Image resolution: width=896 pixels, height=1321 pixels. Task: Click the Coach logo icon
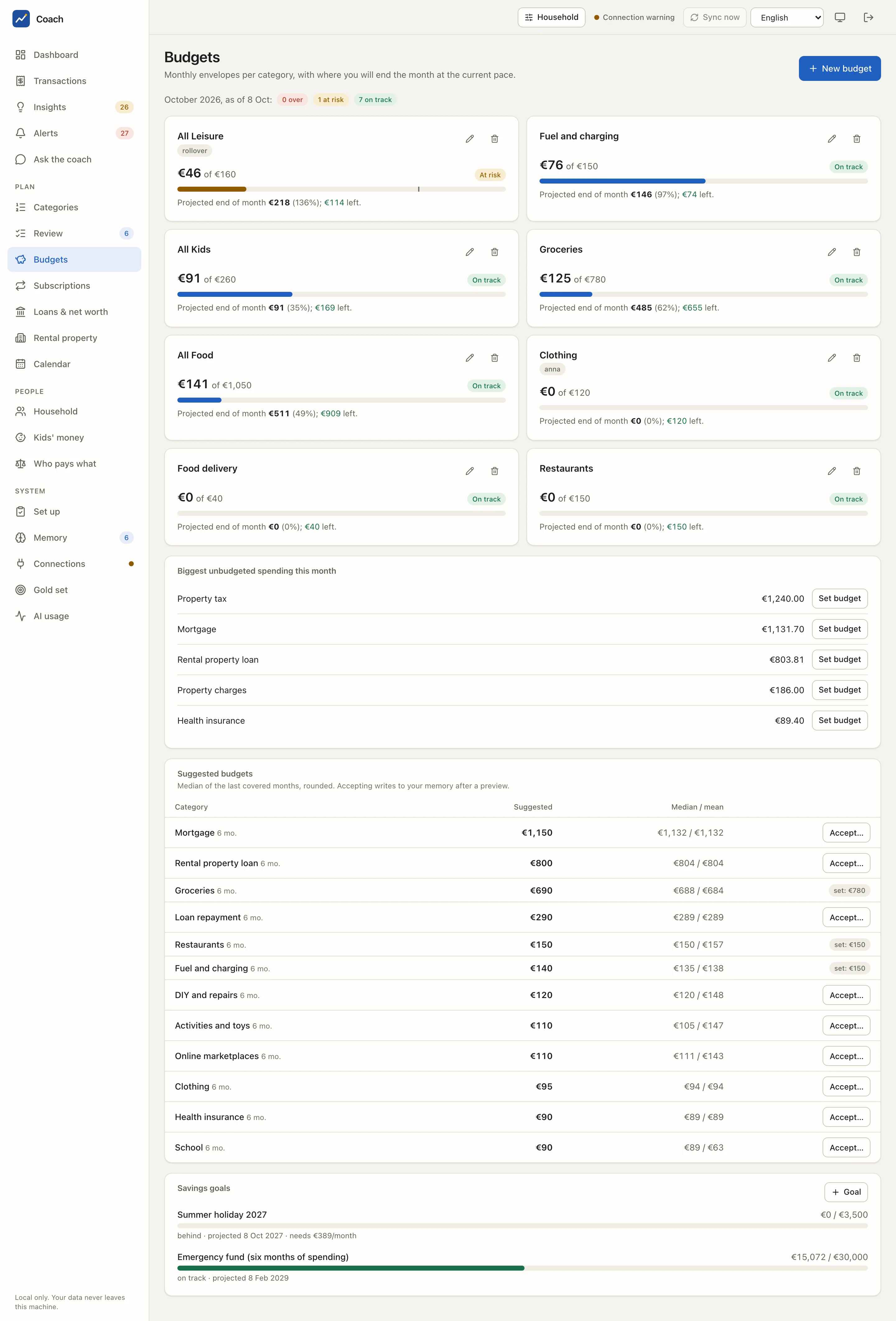[x=21, y=19]
